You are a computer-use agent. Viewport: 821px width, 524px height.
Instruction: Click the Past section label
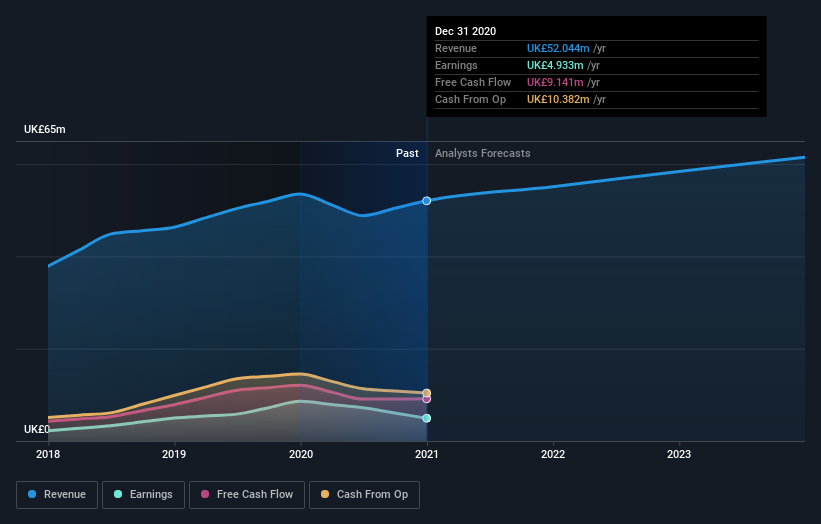407,153
